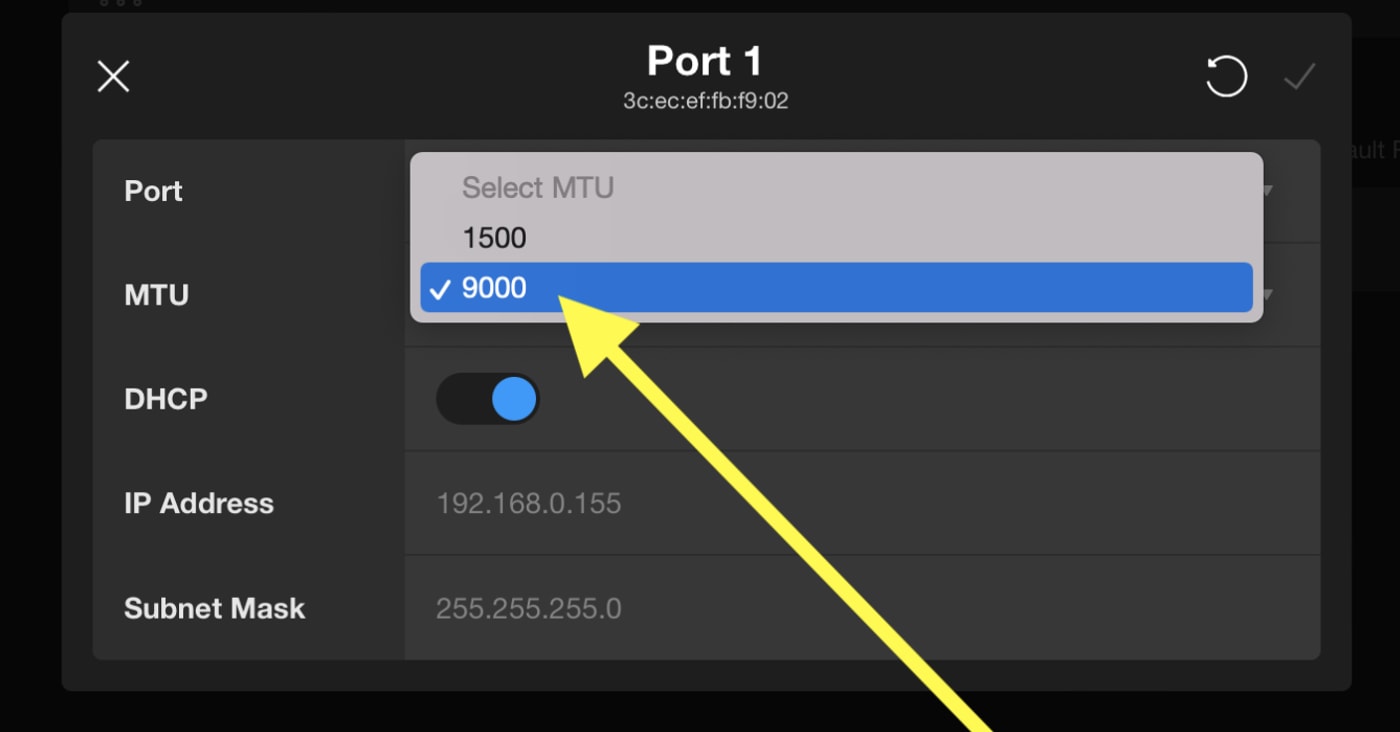1400x732 pixels.
Task: Click the circular reset arrow icon
Action: 1226,76
